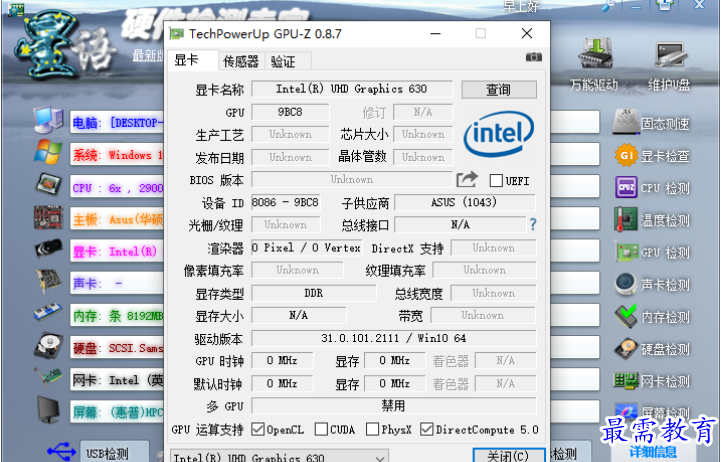This screenshot has width=724, height=462.
Task: Click the 多 GPU field showing 禁用
Action: pos(394,406)
